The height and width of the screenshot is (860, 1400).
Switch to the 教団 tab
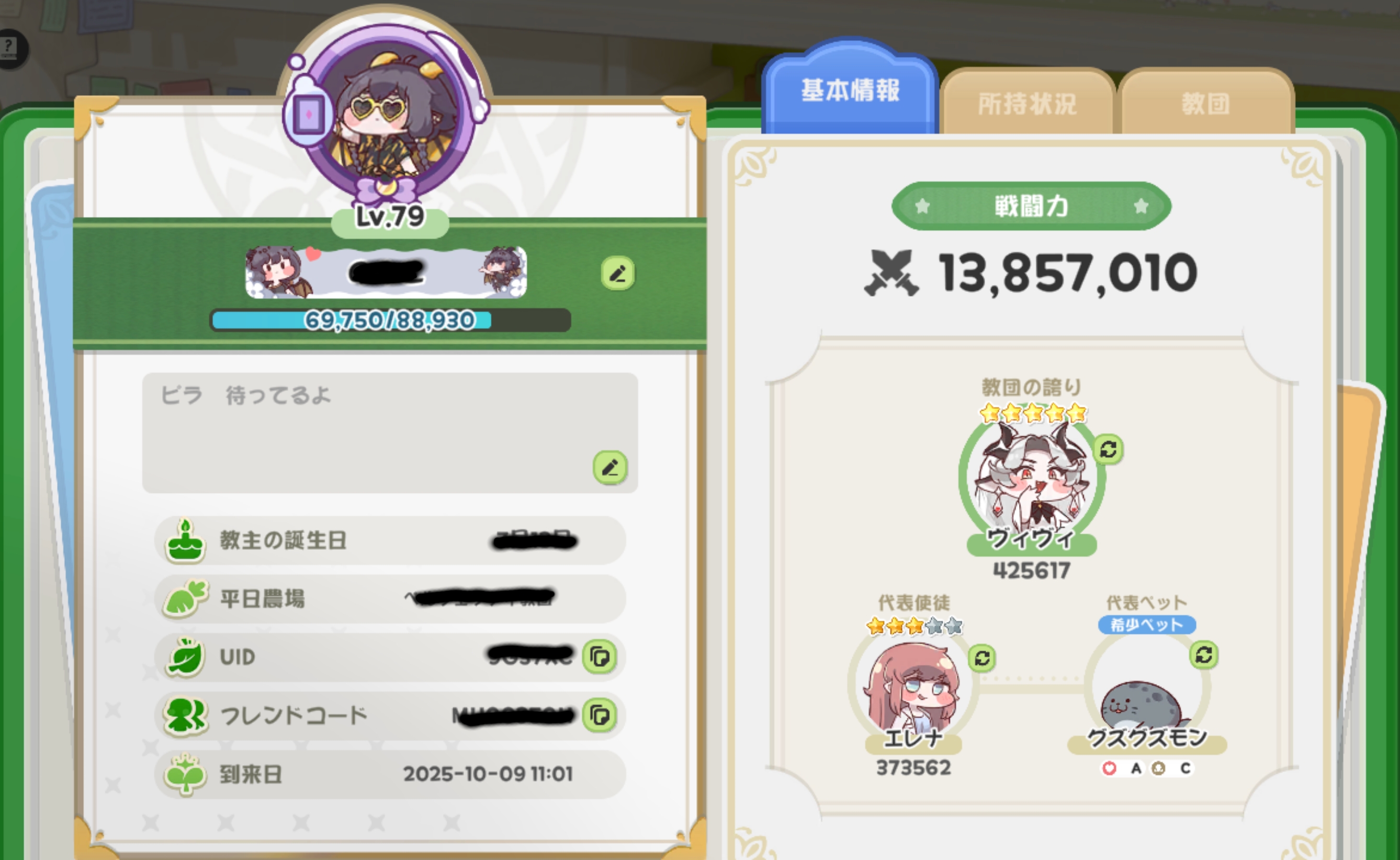click(1205, 103)
